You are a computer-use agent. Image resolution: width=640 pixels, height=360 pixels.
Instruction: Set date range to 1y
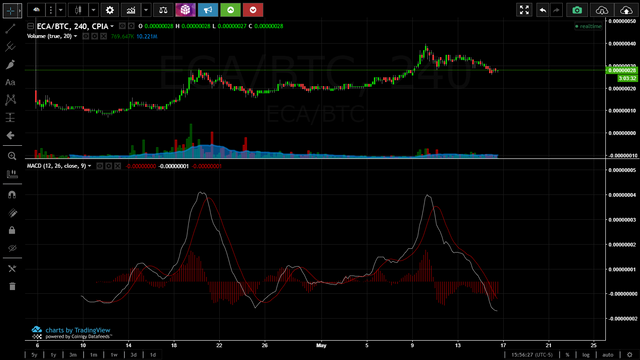53,355
